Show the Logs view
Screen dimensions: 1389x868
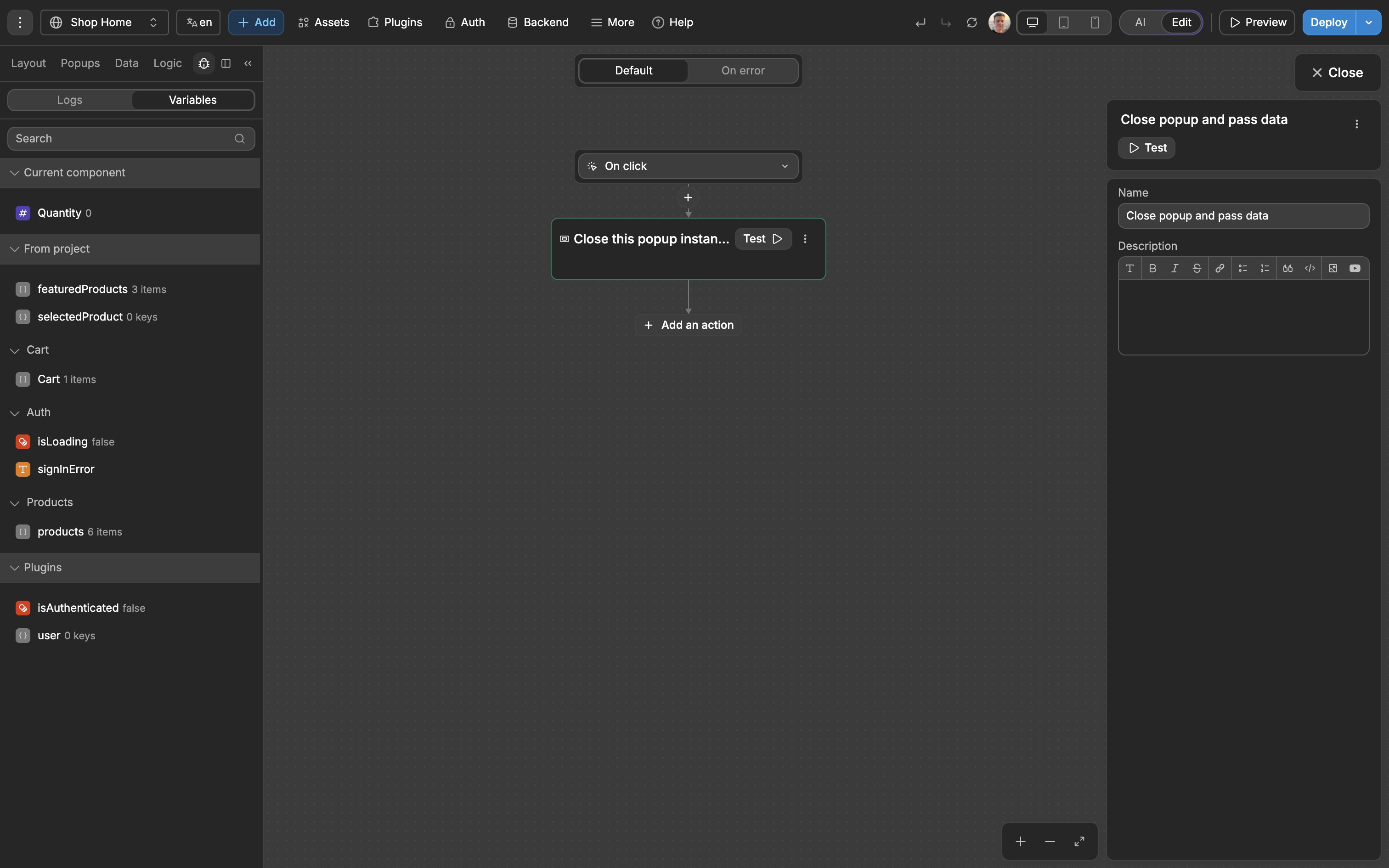tap(70, 100)
